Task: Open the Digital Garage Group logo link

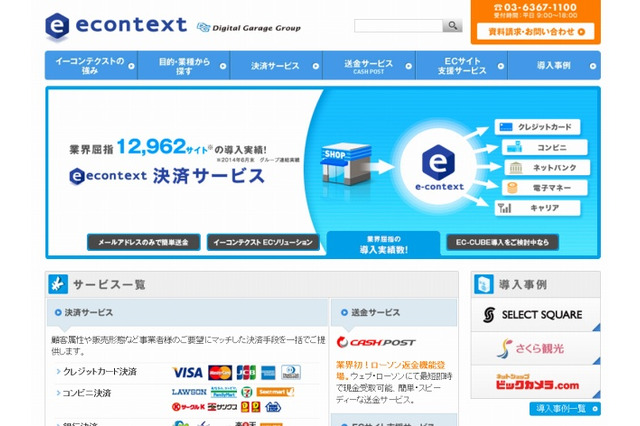Action: (x=249, y=28)
